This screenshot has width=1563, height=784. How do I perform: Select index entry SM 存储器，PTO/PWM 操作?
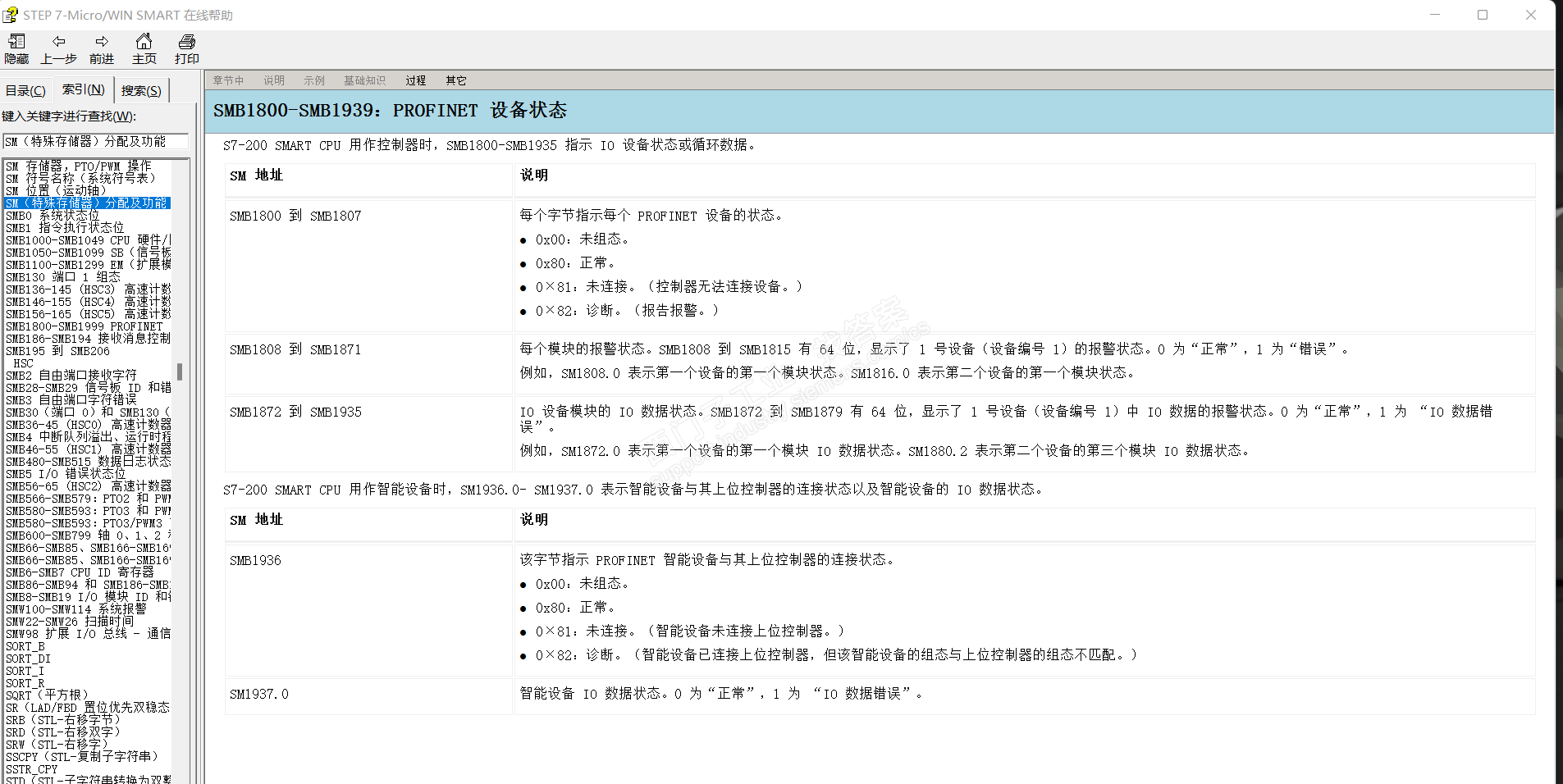pos(79,166)
